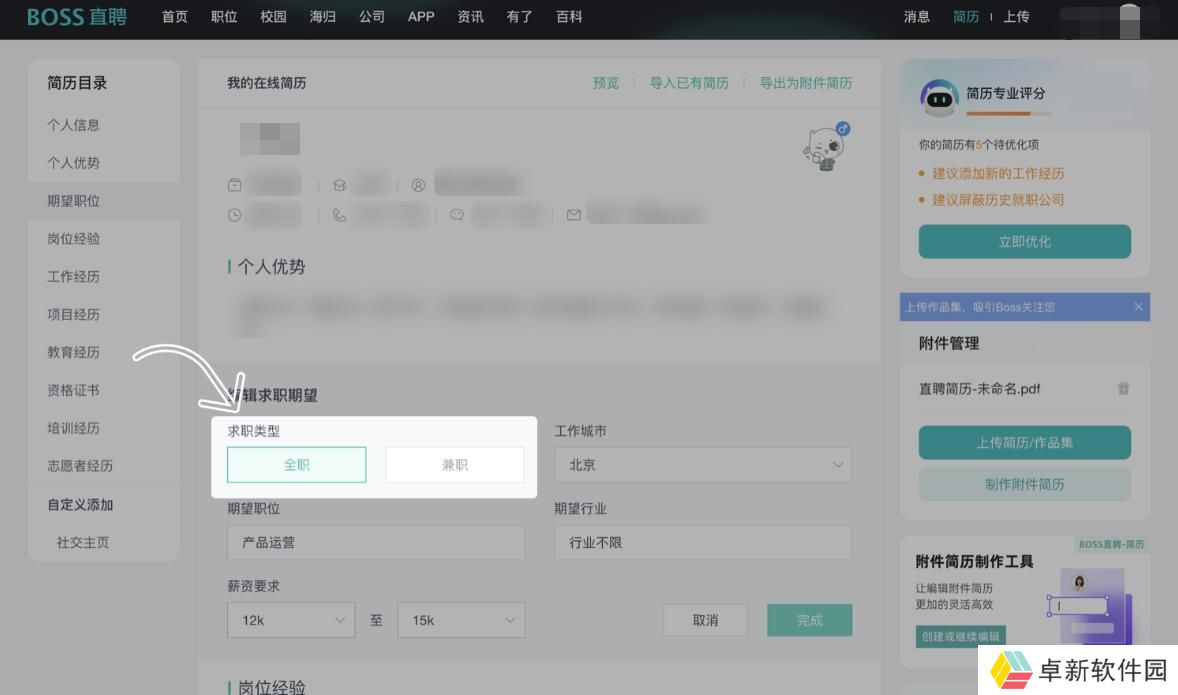
Task: Click the BOSS直聘 logo
Action: point(77,17)
